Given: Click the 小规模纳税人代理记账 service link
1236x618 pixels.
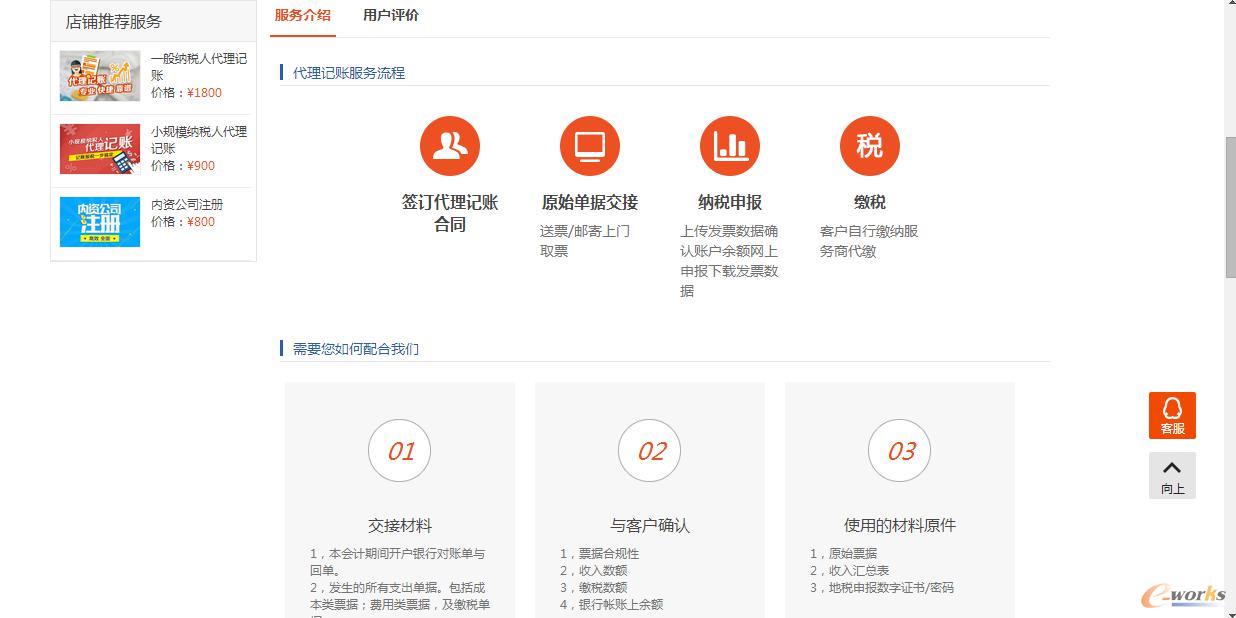Looking at the screenshot, I should tap(197, 140).
